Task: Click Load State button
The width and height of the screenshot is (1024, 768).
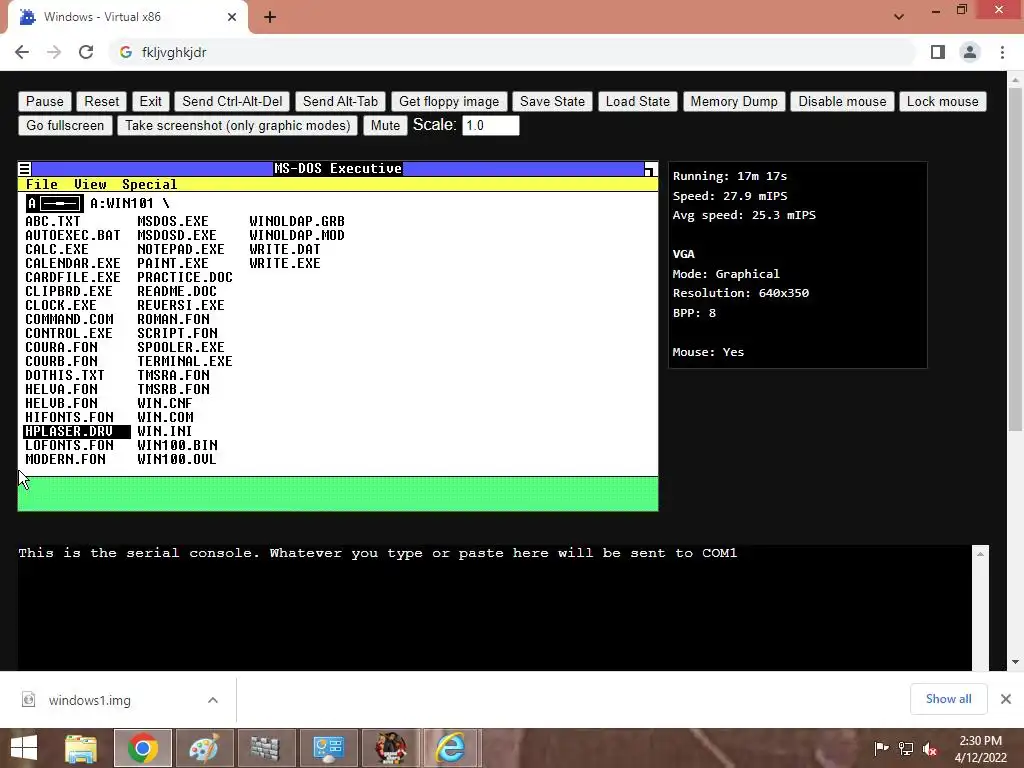Action: tap(637, 102)
